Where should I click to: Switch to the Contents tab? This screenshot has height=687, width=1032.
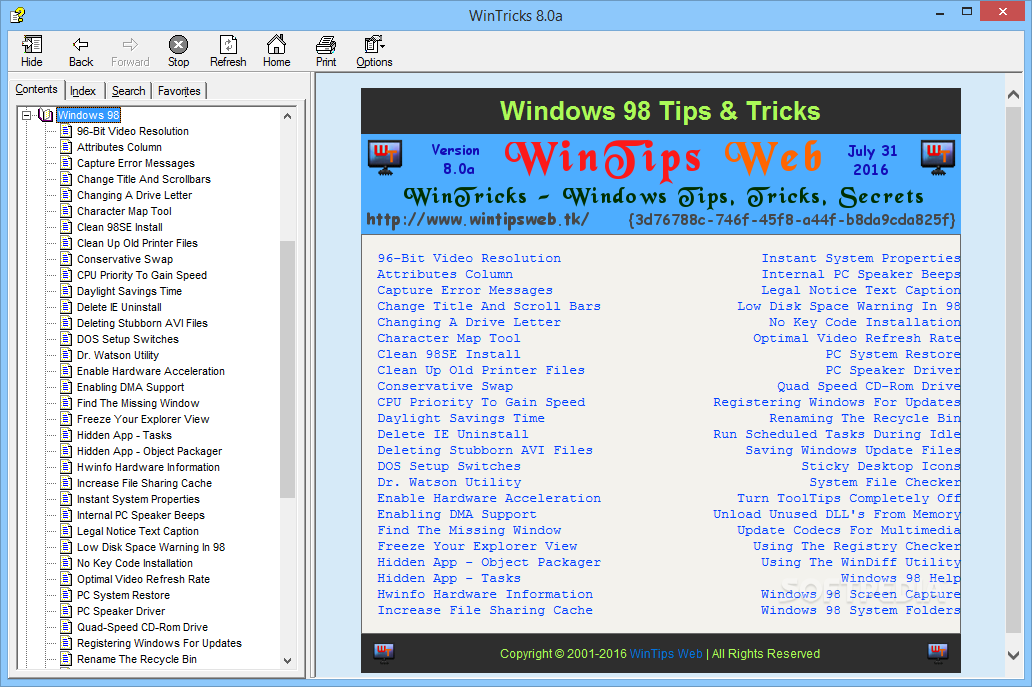36,89
